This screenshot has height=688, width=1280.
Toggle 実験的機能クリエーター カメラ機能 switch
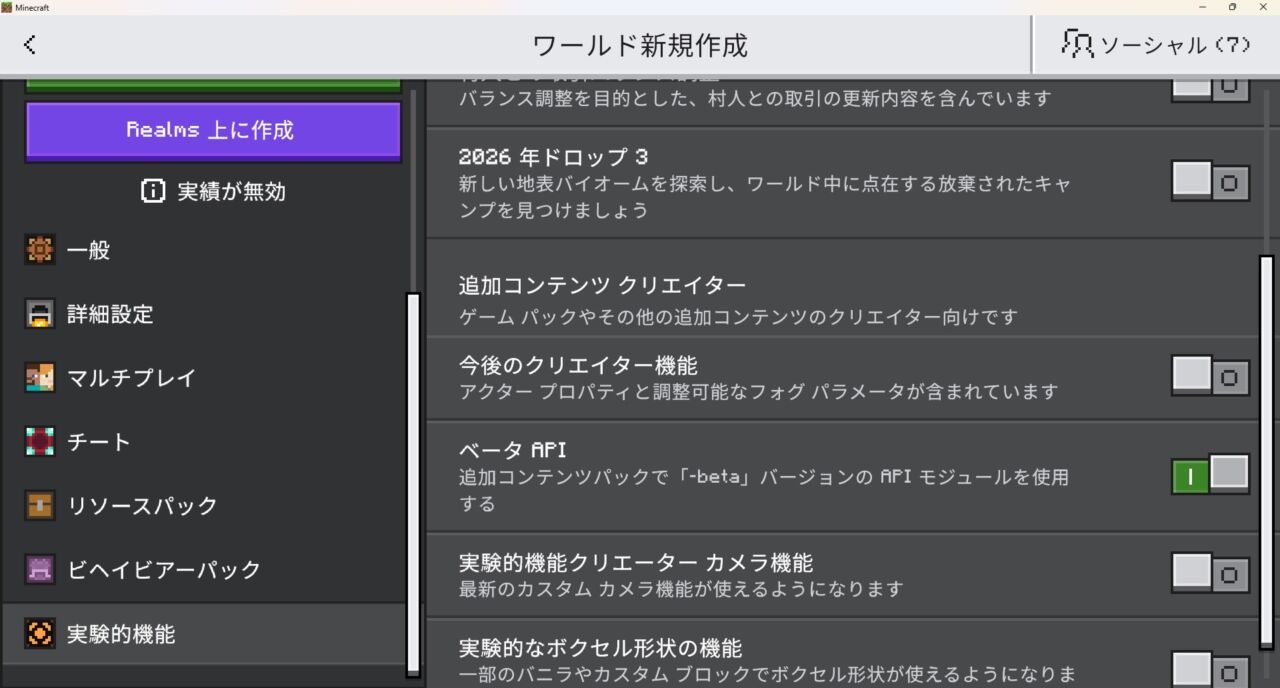click(x=1211, y=574)
